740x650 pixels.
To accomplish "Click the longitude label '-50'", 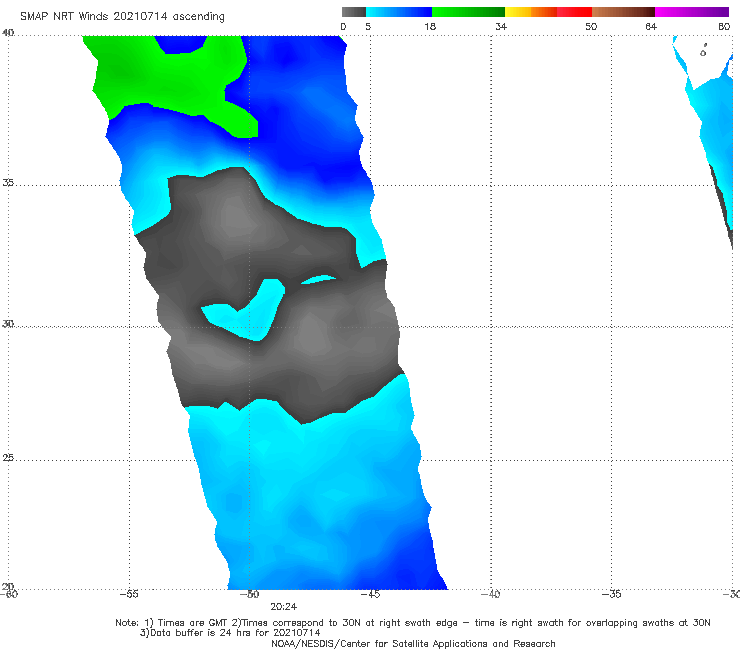I will click(249, 594).
